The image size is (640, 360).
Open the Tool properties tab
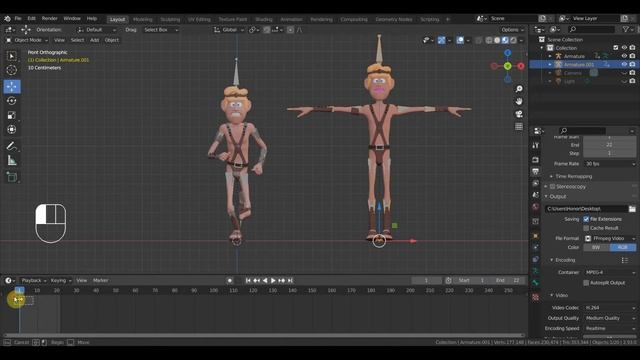(536, 145)
